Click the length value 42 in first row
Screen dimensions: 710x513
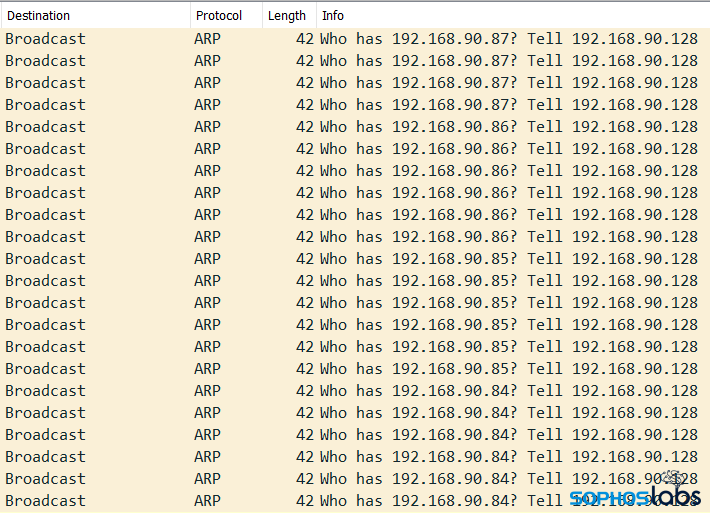point(305,39)
